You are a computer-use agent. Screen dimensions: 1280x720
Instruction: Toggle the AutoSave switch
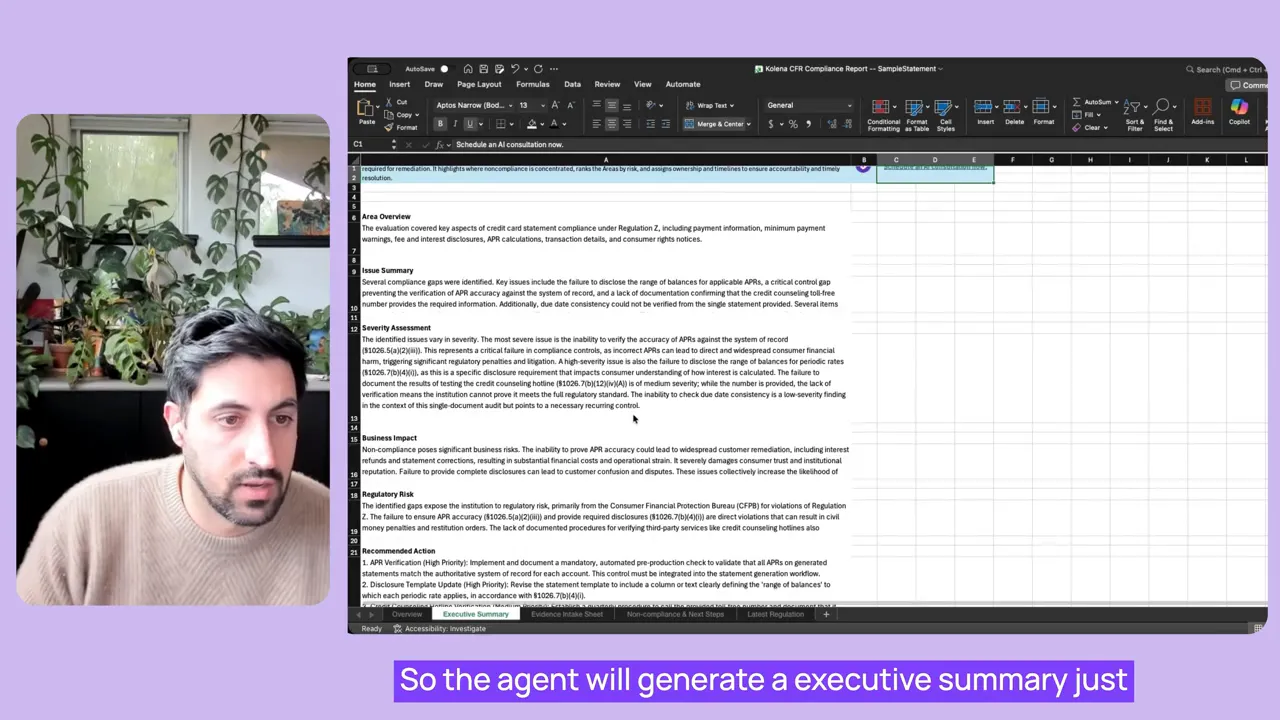click(x=443, y=69)
